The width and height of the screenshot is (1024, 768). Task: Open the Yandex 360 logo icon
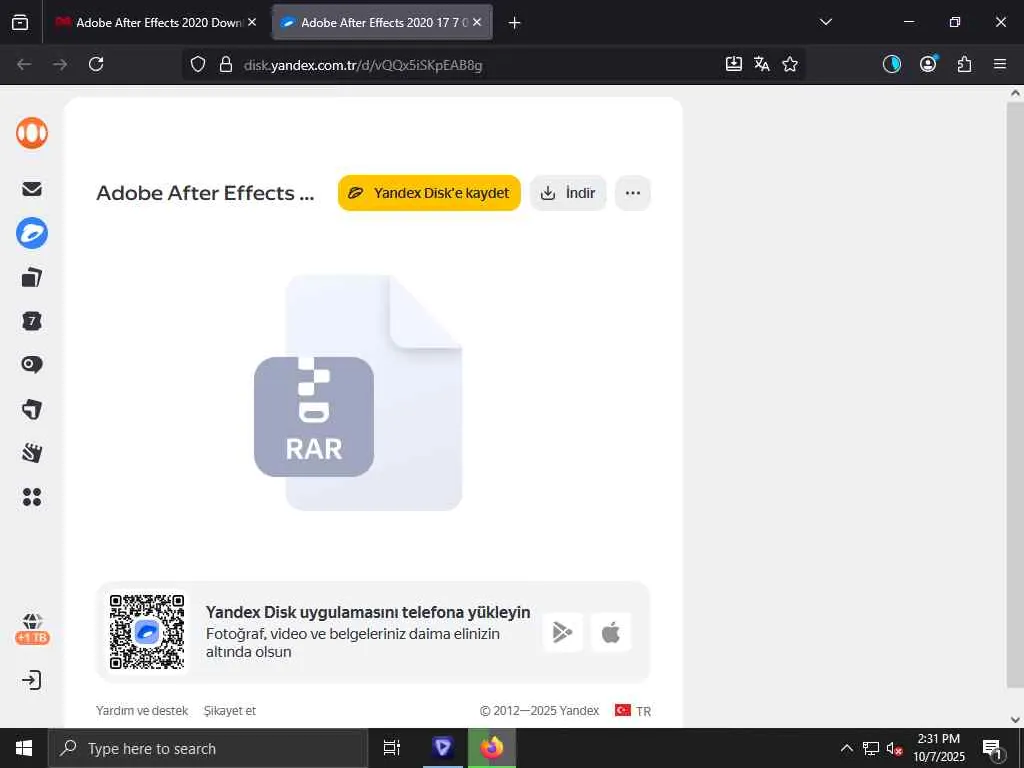pyautogui.click(x=32, y=133)
